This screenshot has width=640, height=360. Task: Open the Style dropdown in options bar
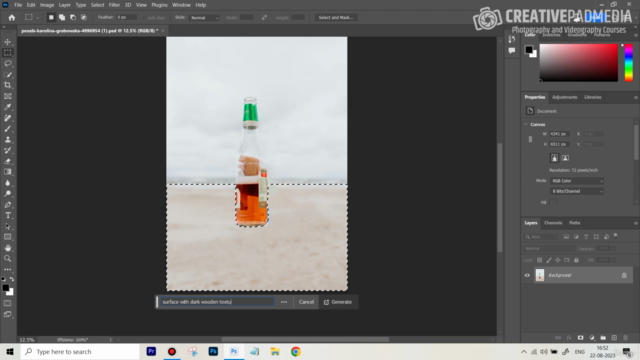[204, 18]
